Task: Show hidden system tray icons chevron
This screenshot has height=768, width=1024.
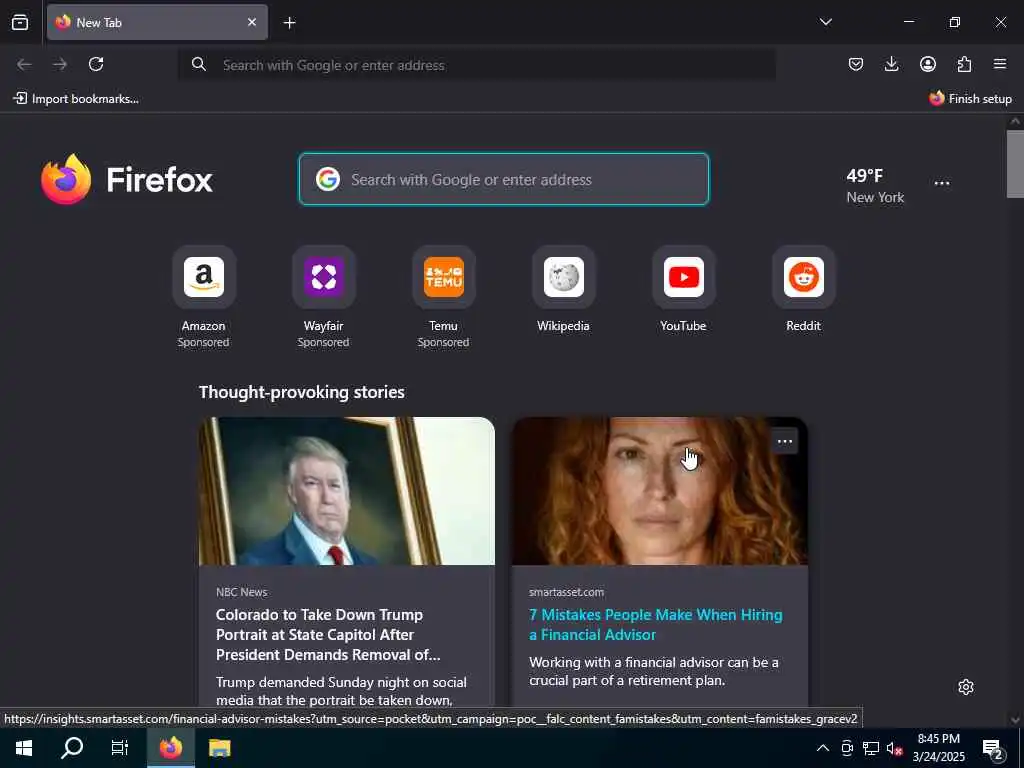Action: click(823, 748)
